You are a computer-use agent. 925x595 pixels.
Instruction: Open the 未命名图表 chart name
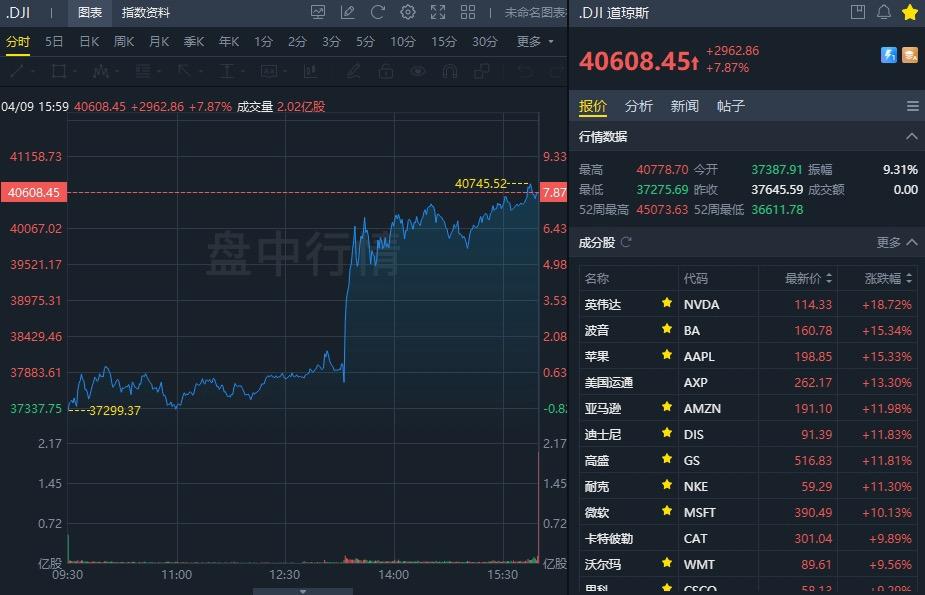click(535, 12)
